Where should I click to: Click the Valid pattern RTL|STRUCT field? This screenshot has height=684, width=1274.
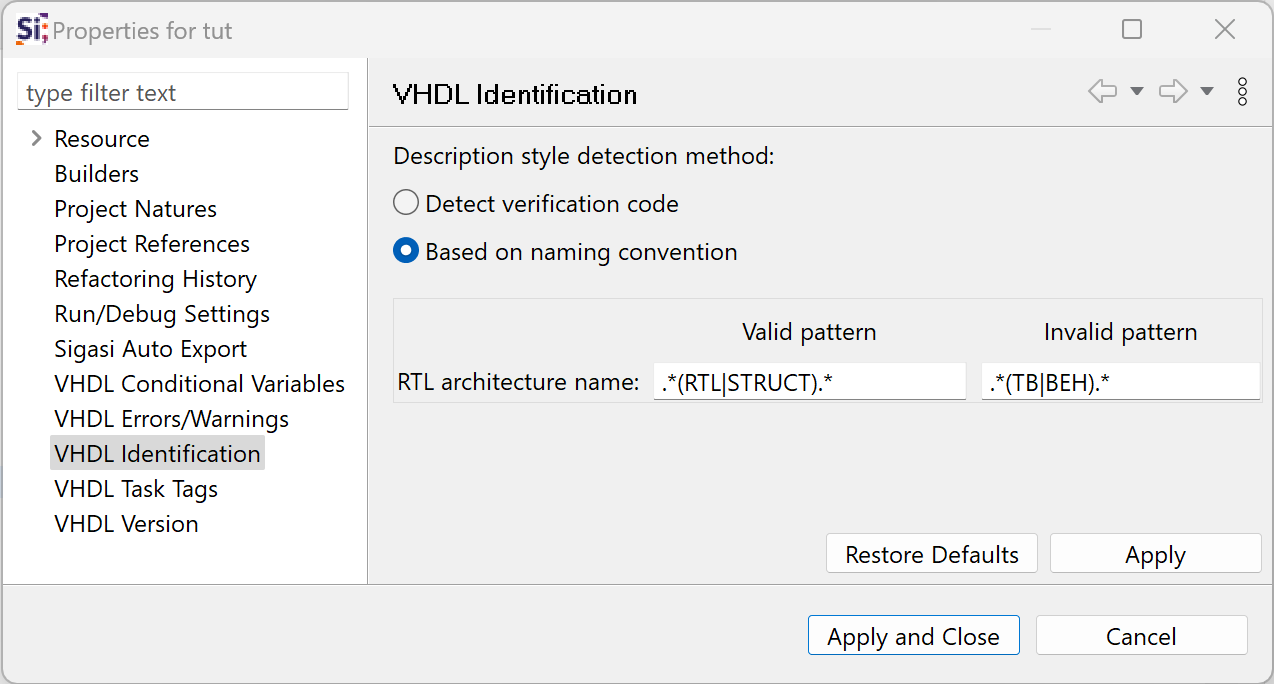[x=810, y=381]
